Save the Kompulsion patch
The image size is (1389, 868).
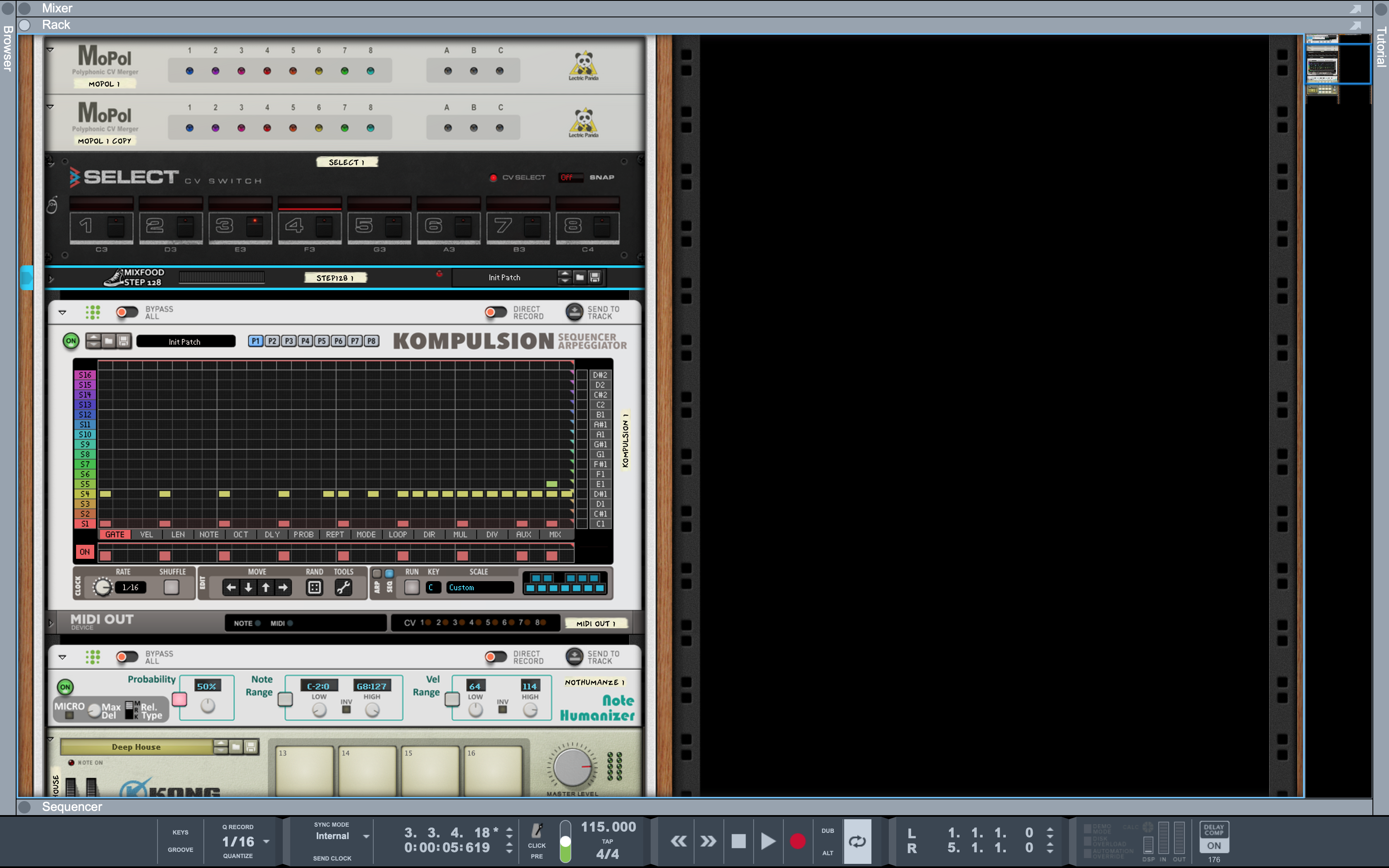[x=124, y=341]
